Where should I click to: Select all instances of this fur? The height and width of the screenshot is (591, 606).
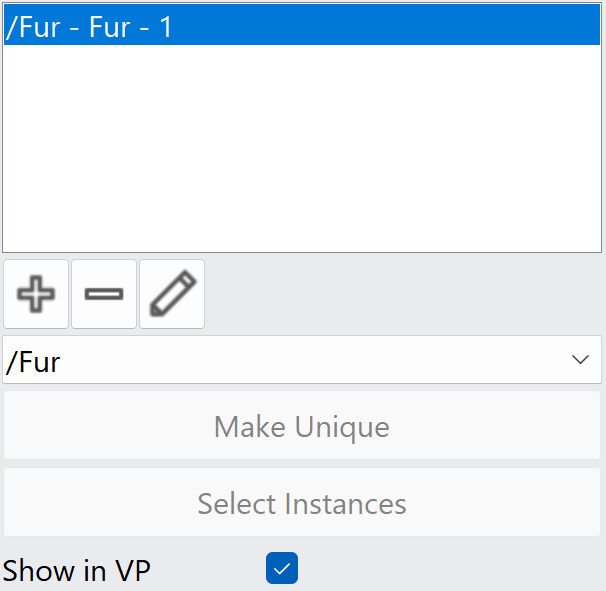click(302, 502)
